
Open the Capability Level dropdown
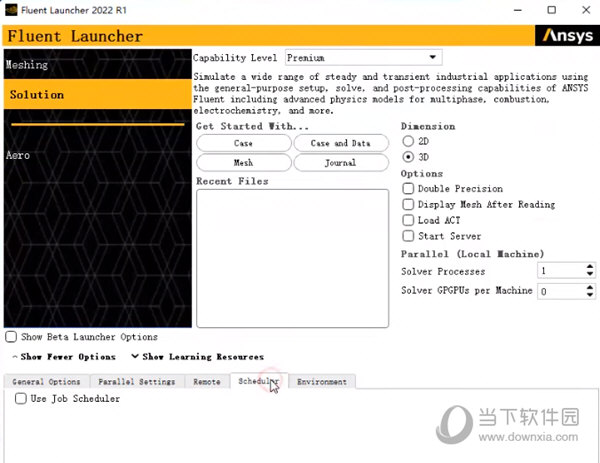tap(364, 58)
